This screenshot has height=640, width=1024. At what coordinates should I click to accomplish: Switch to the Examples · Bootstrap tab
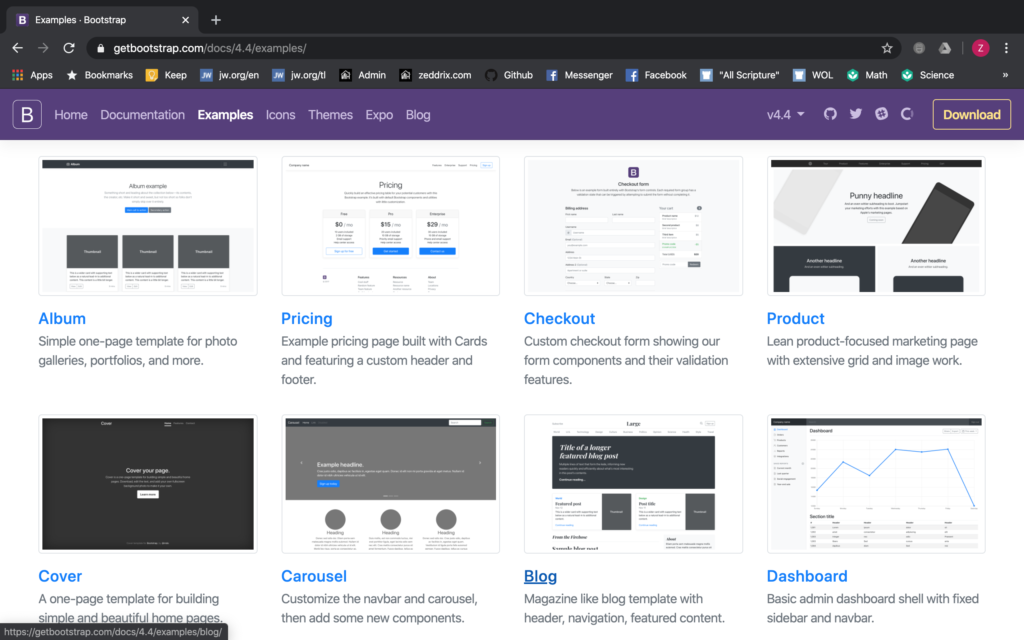[103, 20]
